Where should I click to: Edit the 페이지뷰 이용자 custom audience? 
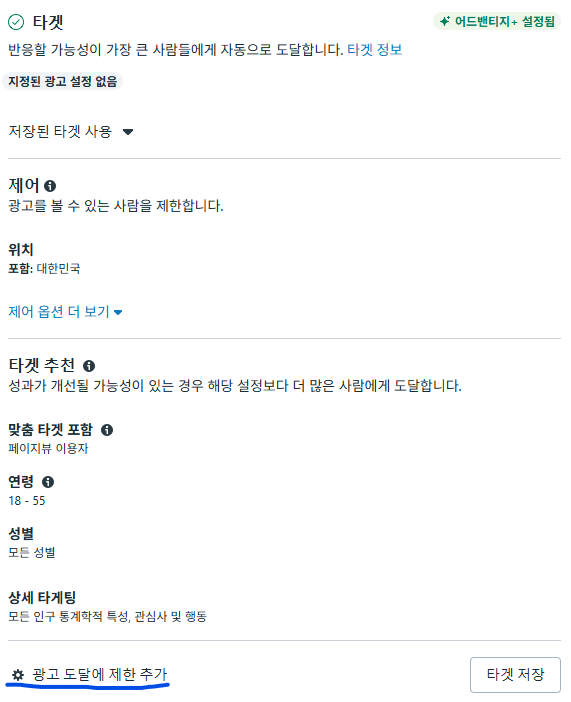pyautogui.click(x=48, y=449)
